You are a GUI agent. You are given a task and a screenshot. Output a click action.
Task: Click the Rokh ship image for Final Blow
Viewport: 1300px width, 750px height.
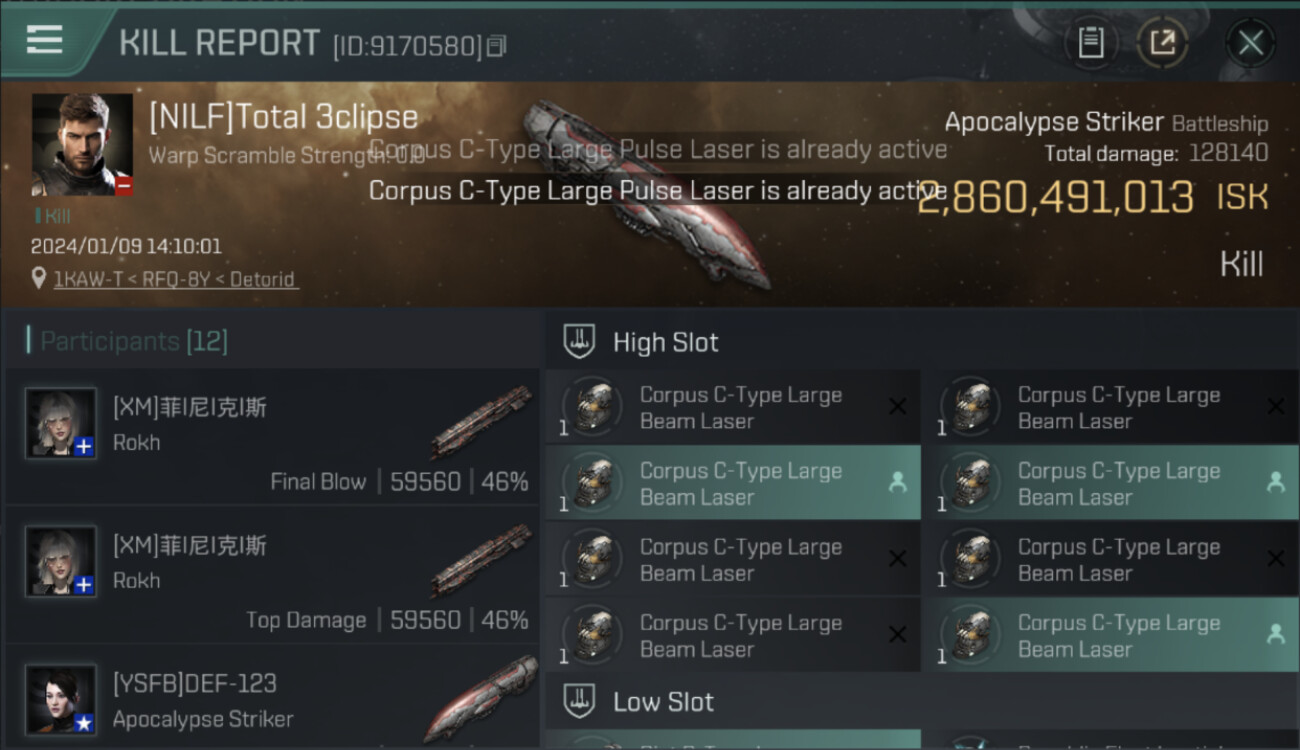point(481,421)
